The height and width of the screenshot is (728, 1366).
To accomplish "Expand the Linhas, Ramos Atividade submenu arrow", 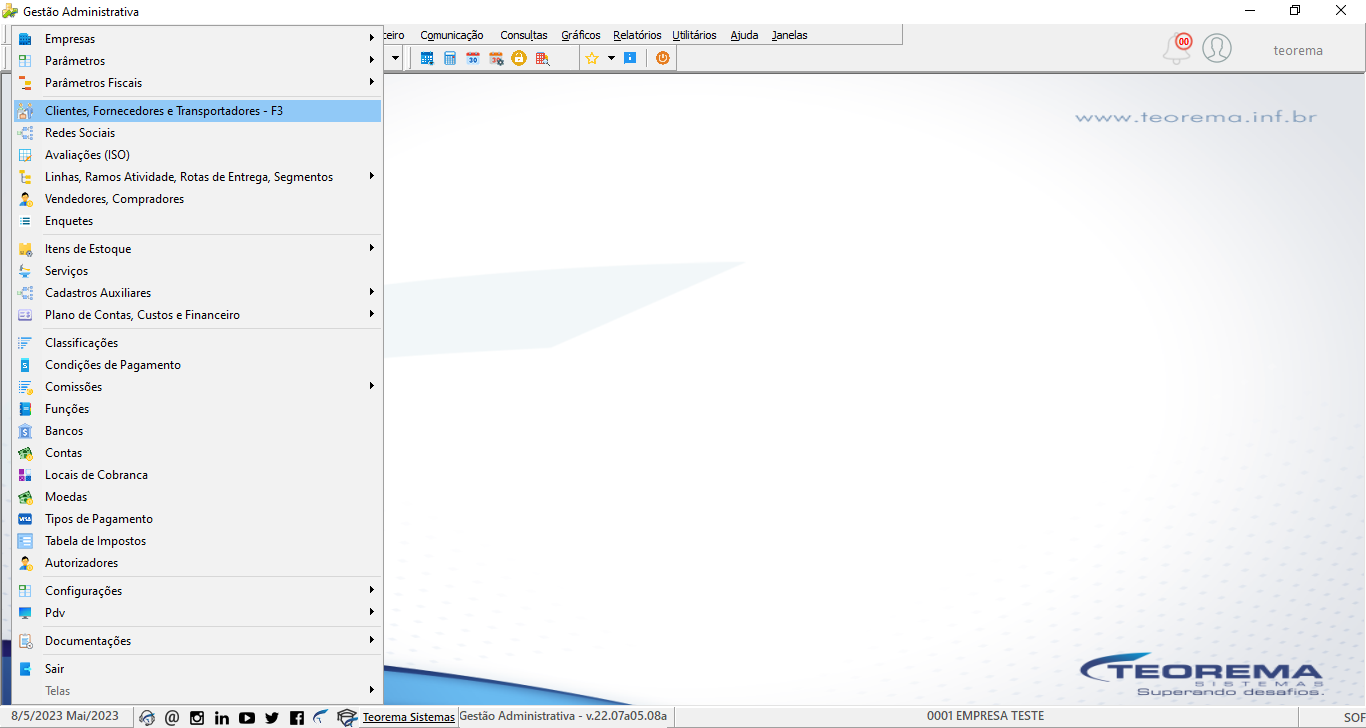I will (x=371, y=176).
